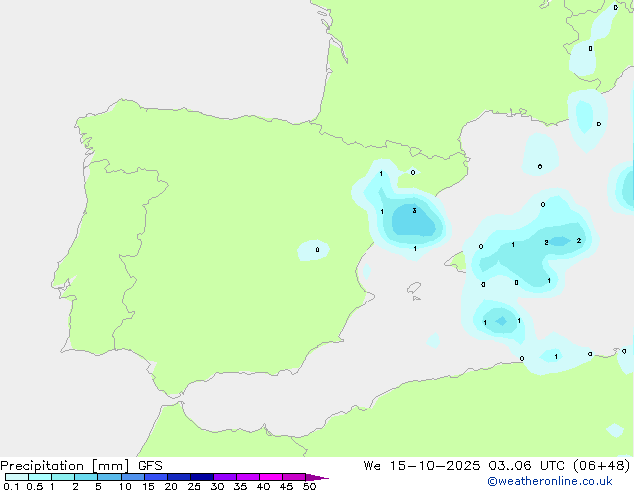This screenshot has width=634, height=490.
Task: Click the '20' legend scale label
Action: point(171,486)
